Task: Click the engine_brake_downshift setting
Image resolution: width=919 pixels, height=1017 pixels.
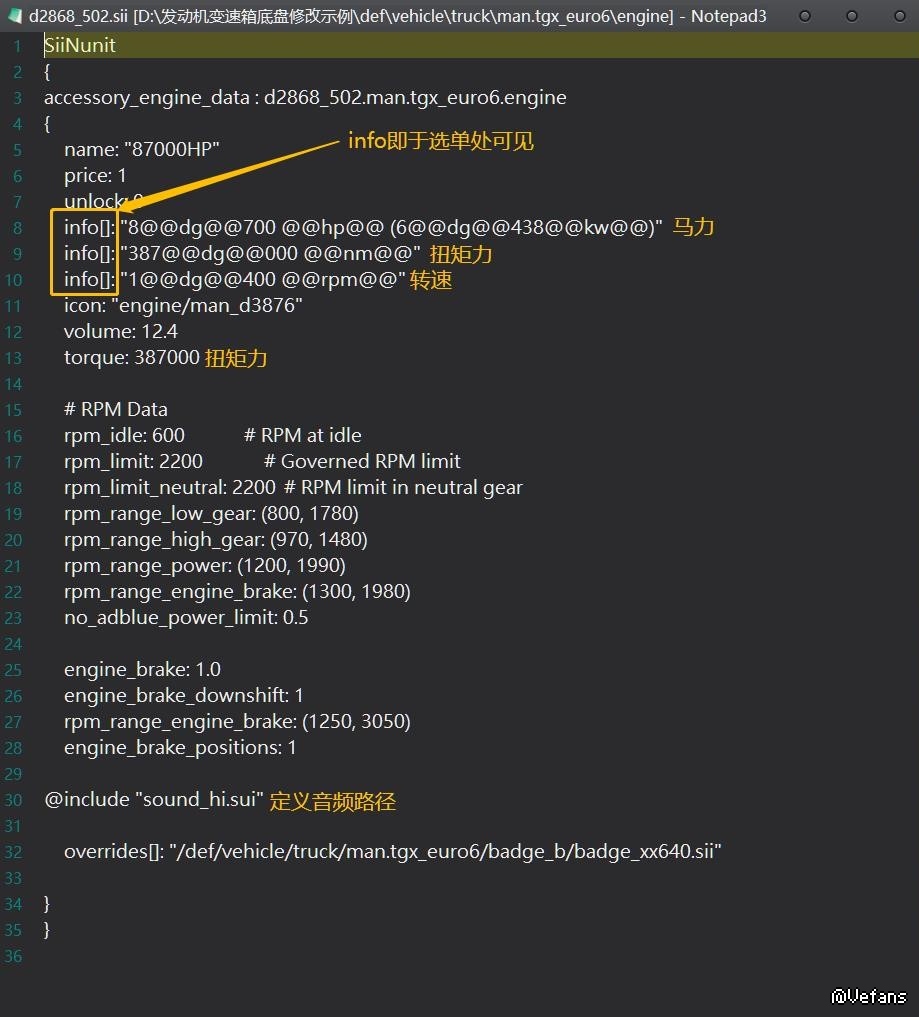Action: click(183, 696)
